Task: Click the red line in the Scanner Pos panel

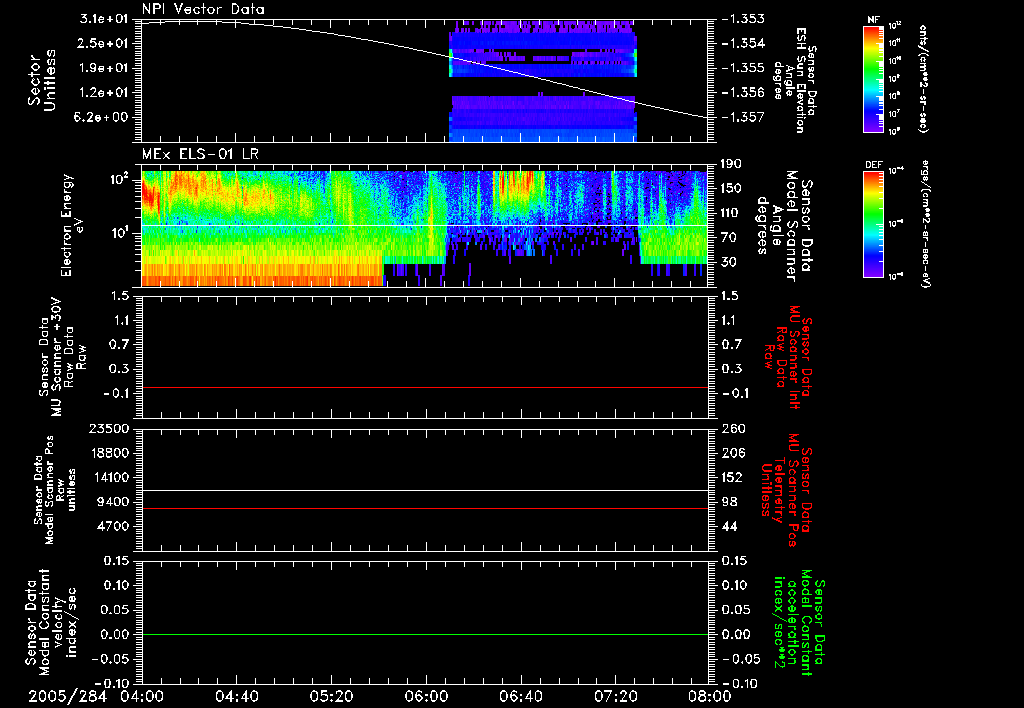Action: [x=425, y=508]
